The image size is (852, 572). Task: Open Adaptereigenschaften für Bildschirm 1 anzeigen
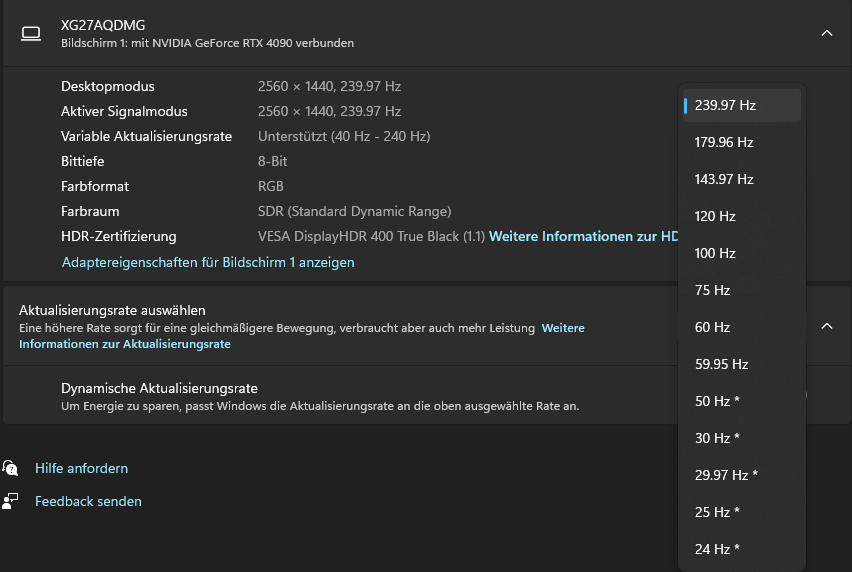tap(208, 262)
